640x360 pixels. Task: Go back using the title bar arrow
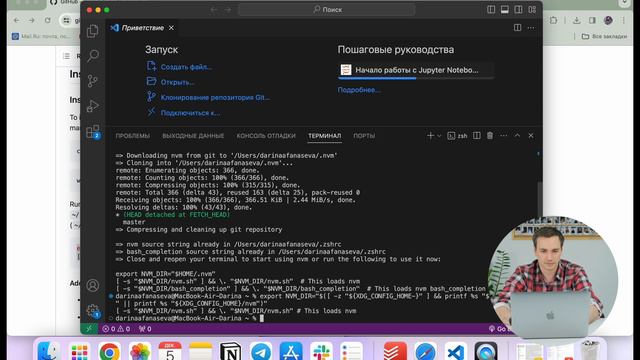tap(214, 10)
